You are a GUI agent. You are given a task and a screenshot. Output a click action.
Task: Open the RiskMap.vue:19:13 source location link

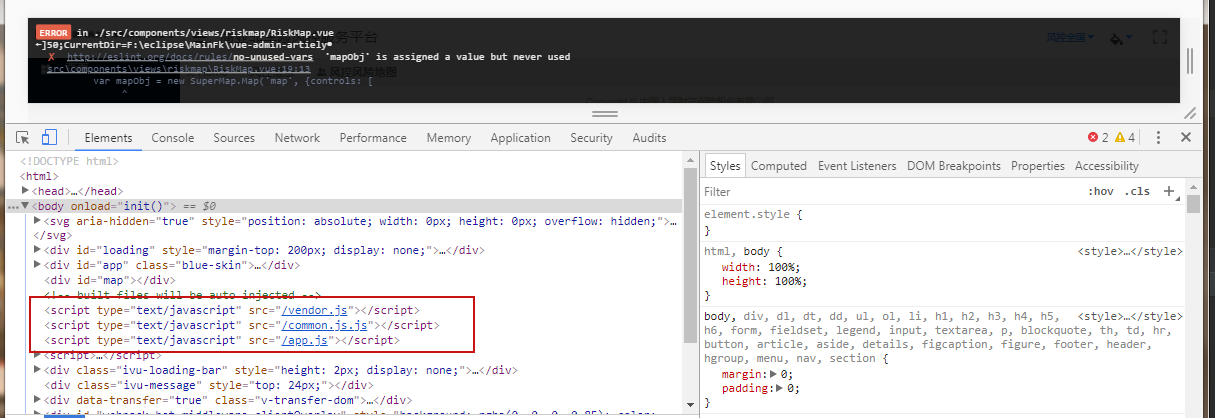click(x=179, y=70)
